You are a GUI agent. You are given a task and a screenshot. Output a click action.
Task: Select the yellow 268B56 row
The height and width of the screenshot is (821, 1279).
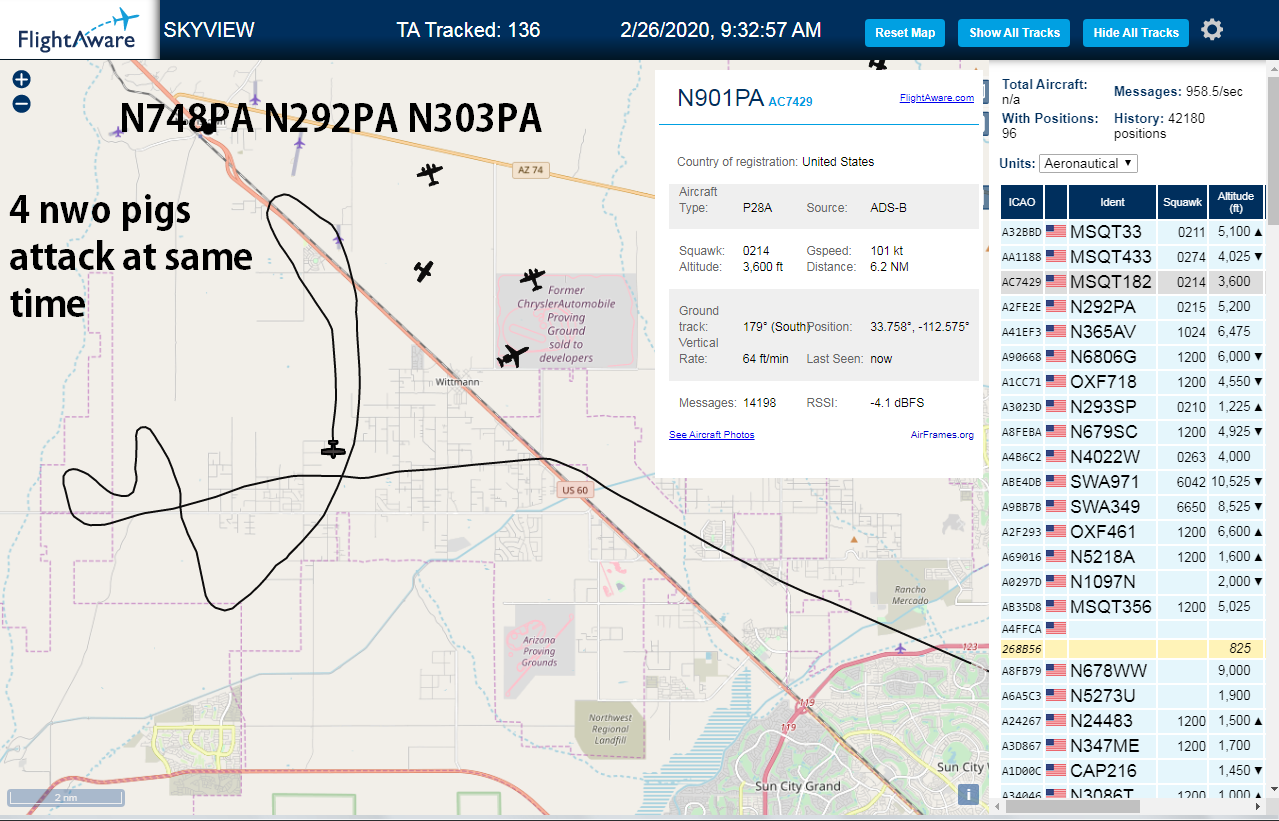click(x=1133, y=648)
